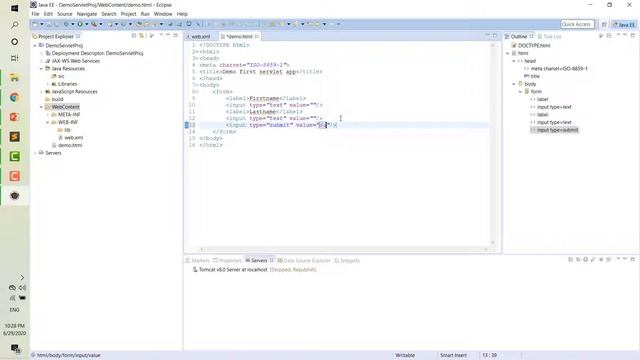Open dropdown arrow next to Debug icon
This screenshot has width=640, height=360.
[73, 24]
